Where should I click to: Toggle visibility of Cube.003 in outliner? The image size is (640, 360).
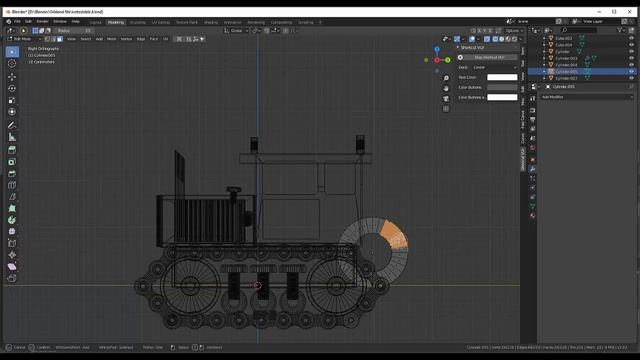coord(631,38)
